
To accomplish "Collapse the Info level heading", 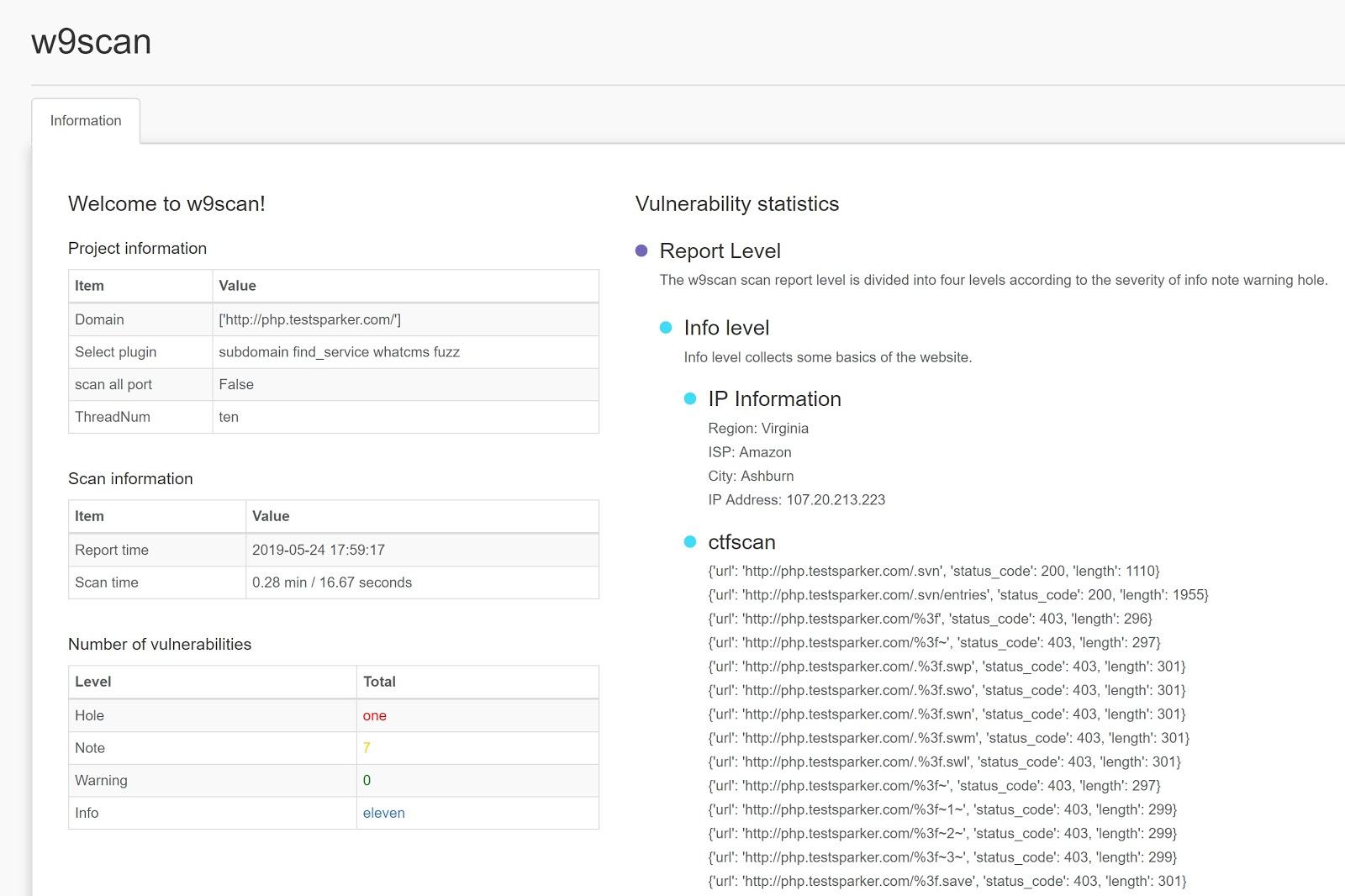I will (726, 328).
